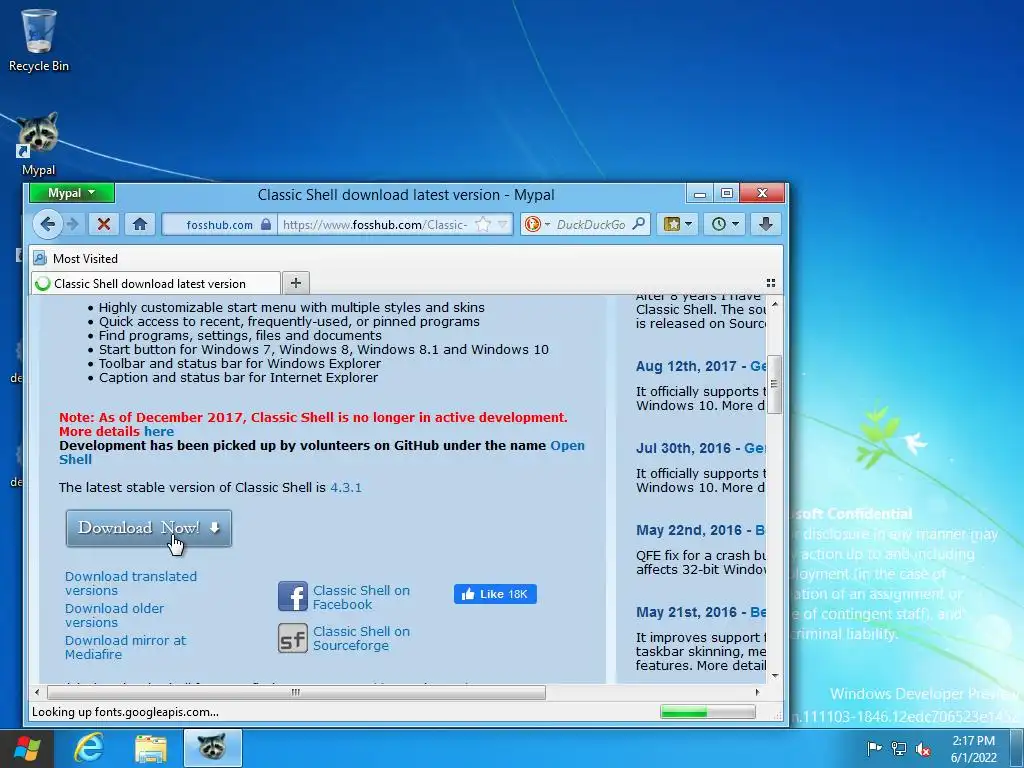The height and width of the screenshot is (768, 1024).
Task: Open Download mirror at Mediafire link
Action: click(125, 647)
